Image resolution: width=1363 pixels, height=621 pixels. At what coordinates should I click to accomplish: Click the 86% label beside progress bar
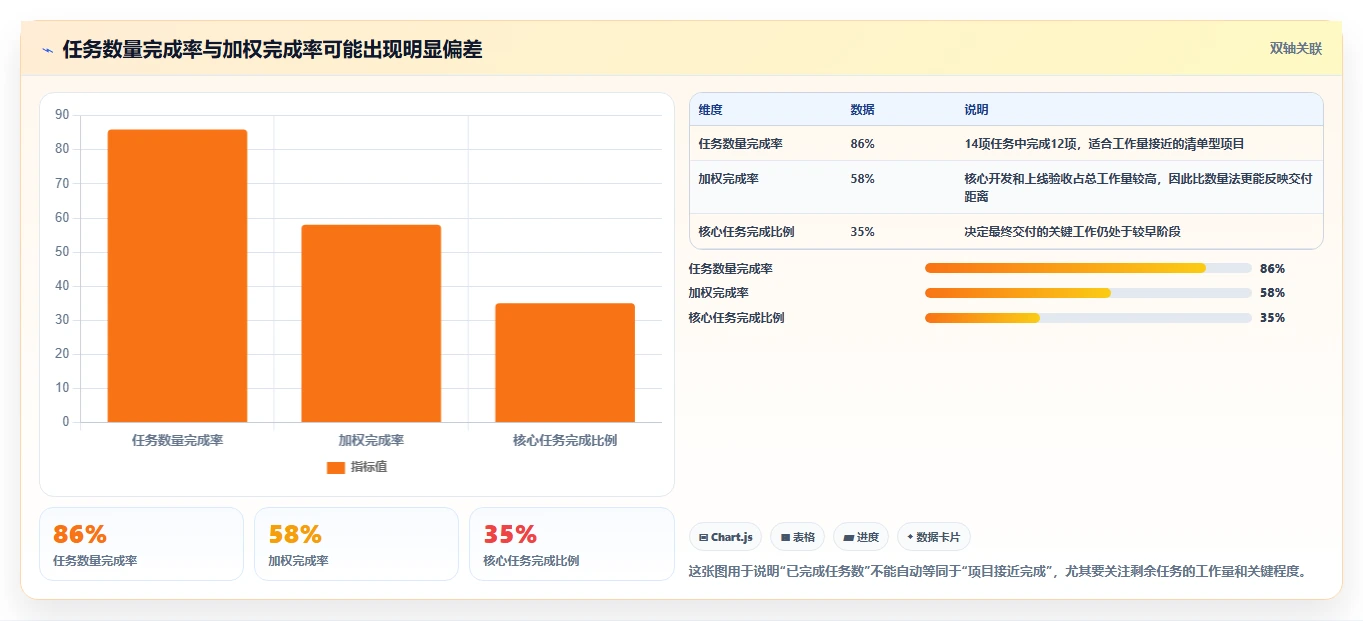click(x=1272, y=269)
